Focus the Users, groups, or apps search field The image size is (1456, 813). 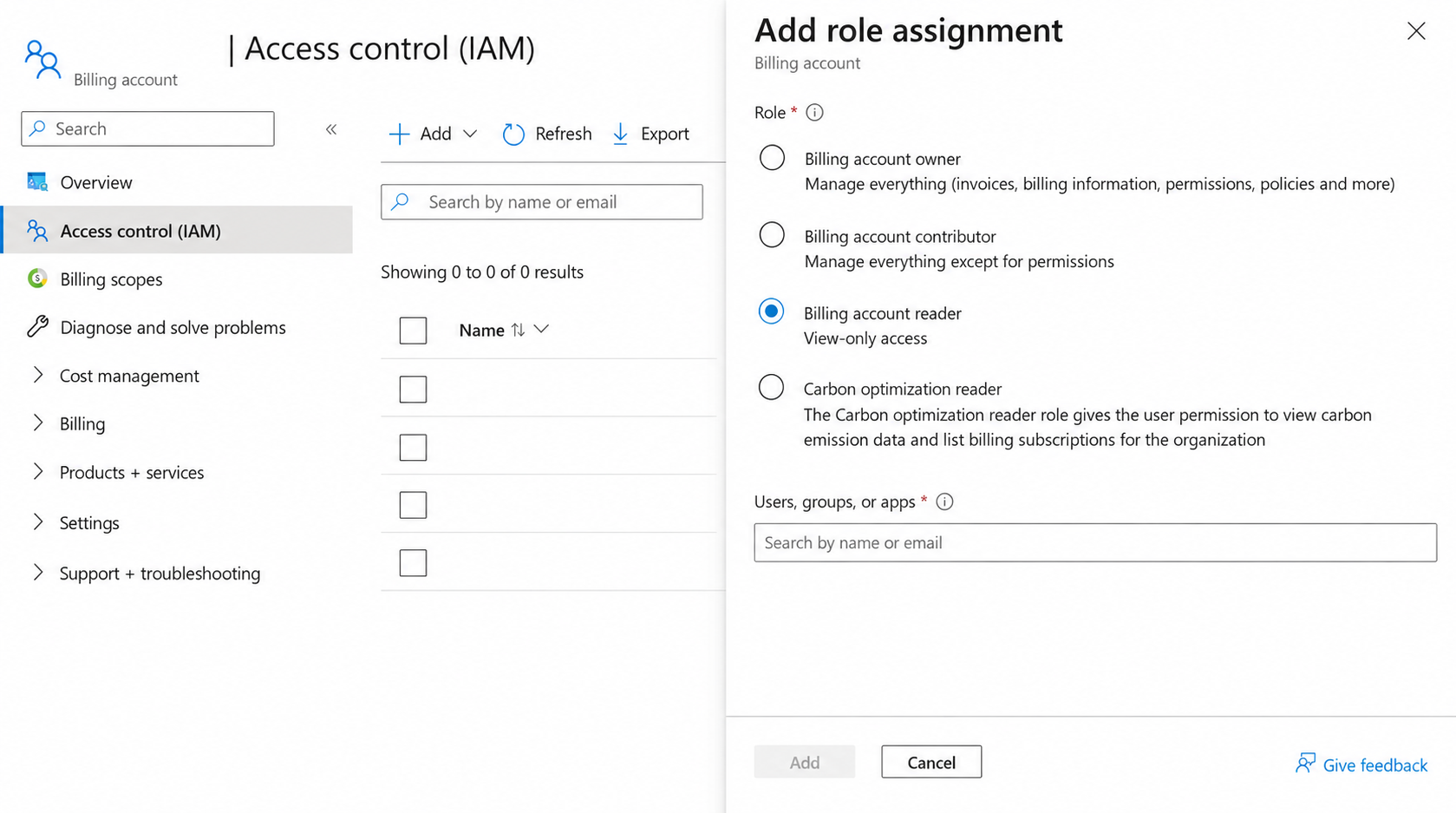point(1095,542)
